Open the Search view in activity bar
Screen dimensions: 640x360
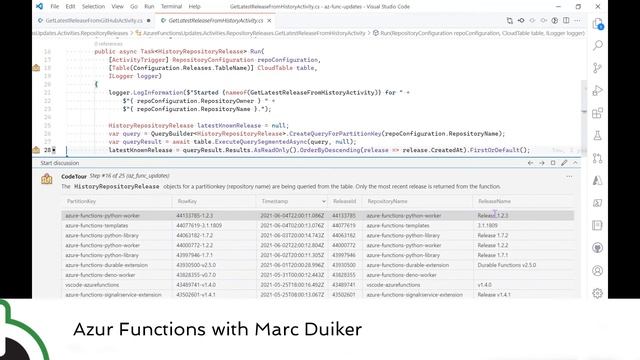598,45
